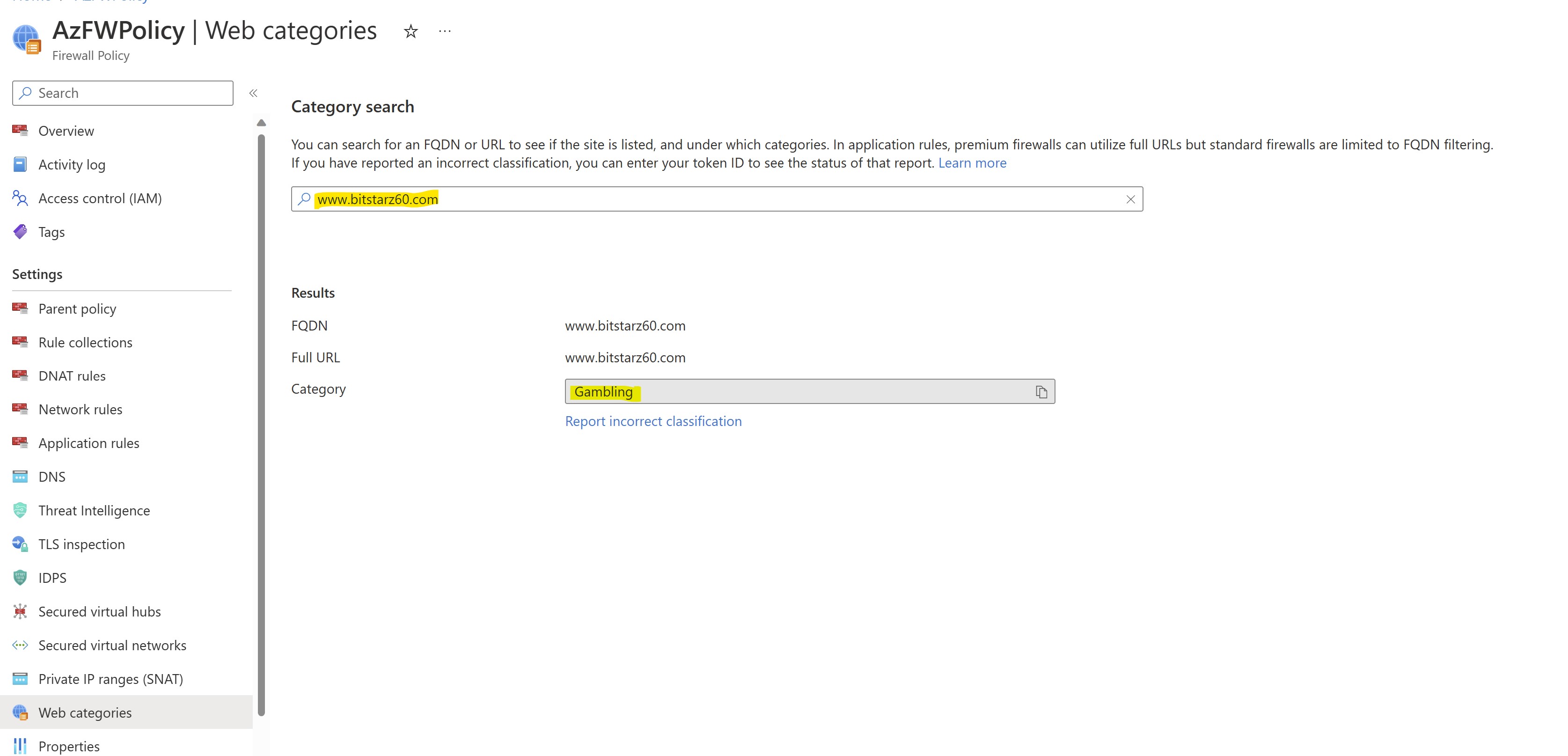Image resolution: width=1568 pixels, height=756 pixels.
Task: Go to Rule collections page
Action: (85, 342)
